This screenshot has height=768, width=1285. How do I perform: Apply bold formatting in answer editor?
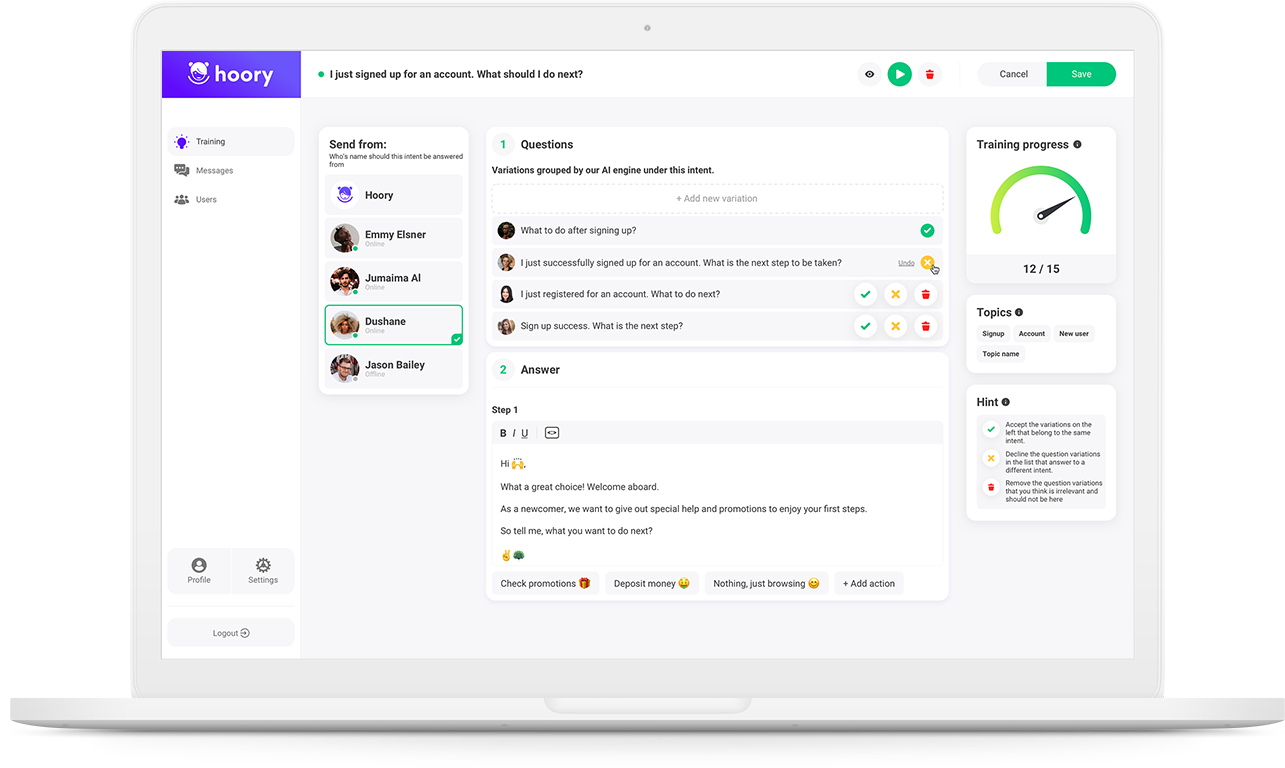tap(503, 433)
